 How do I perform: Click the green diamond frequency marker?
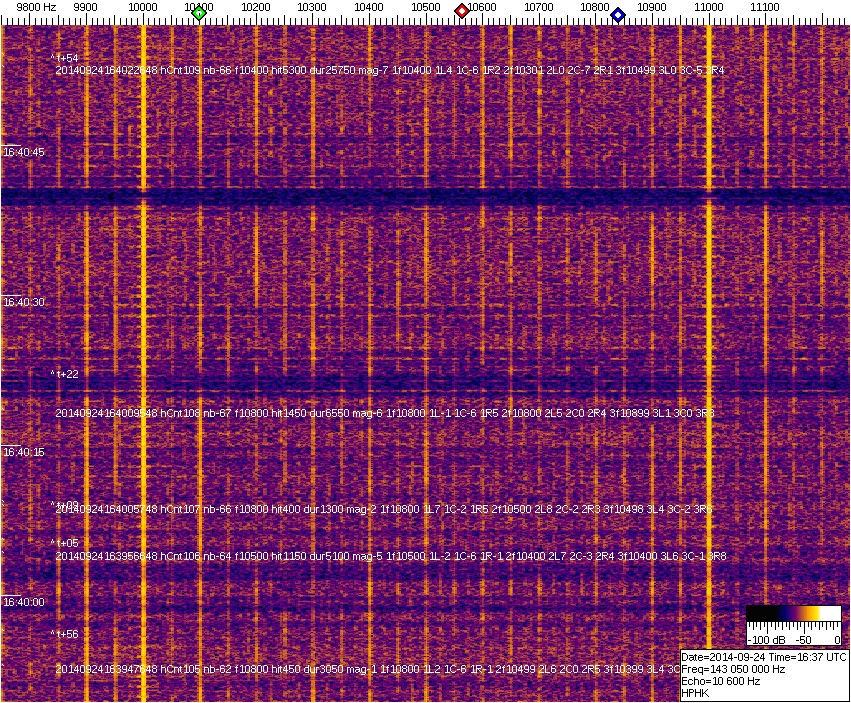(199, 13)
